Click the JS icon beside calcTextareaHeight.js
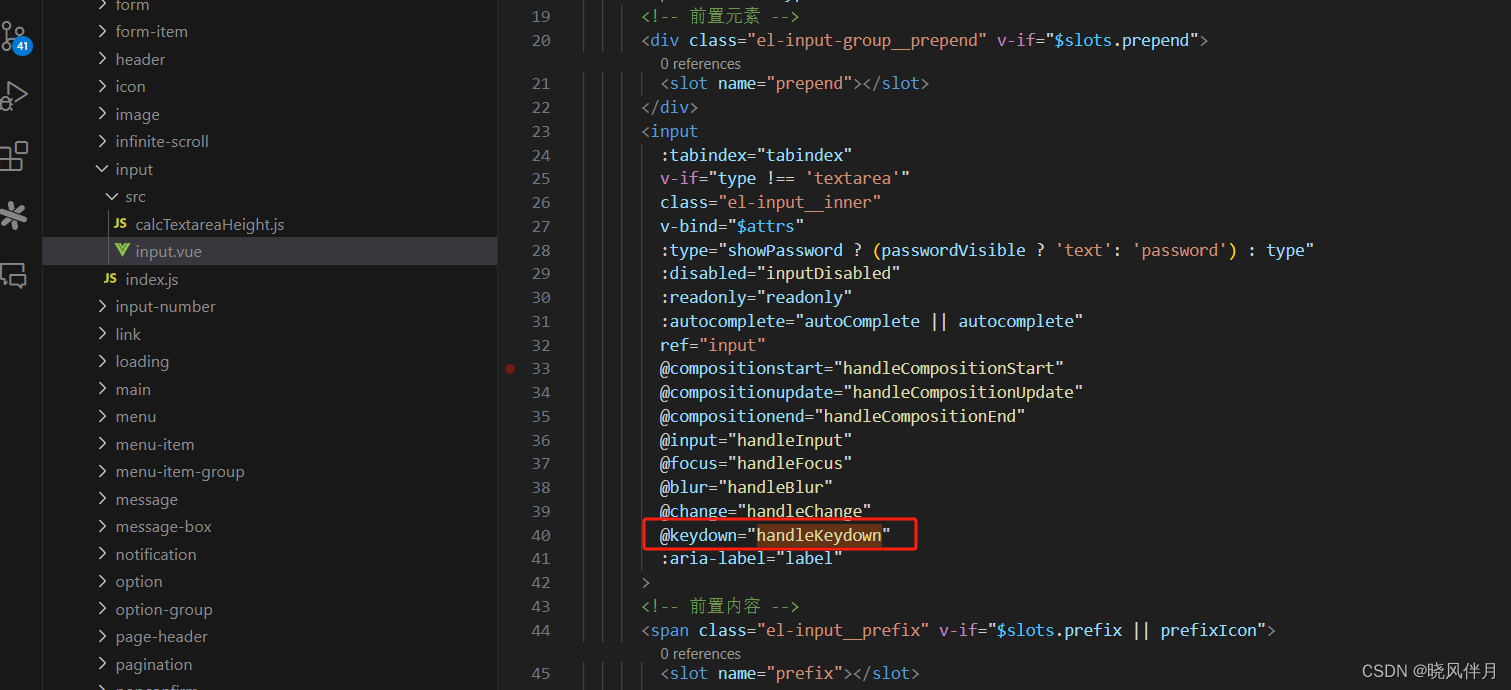The image size is (1511, 690). (x=120, y=224)
